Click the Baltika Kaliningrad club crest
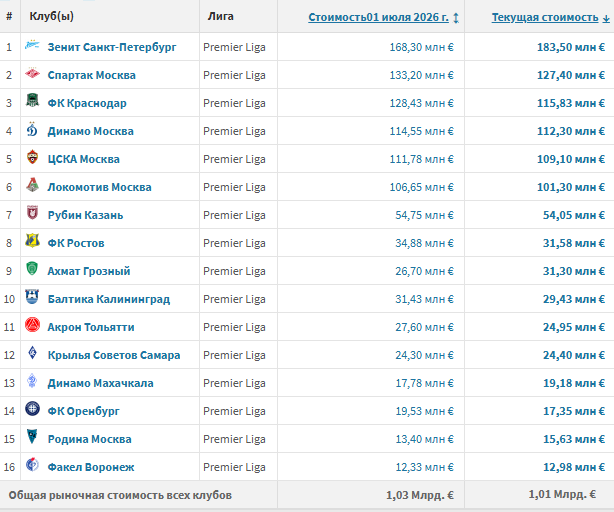614x512 pixels. pyautogui.click(x=32, y=297)
